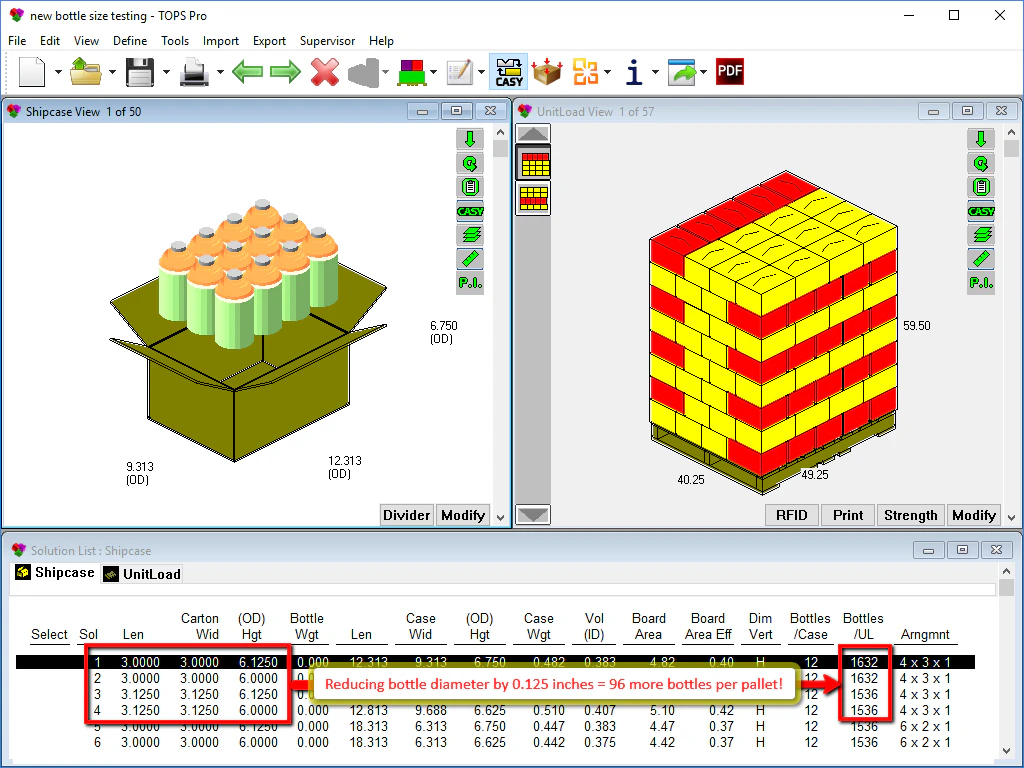Click the green rotate icon in the UnitLoad panel
Screen dimensions: 1024x768
point(981,163)
